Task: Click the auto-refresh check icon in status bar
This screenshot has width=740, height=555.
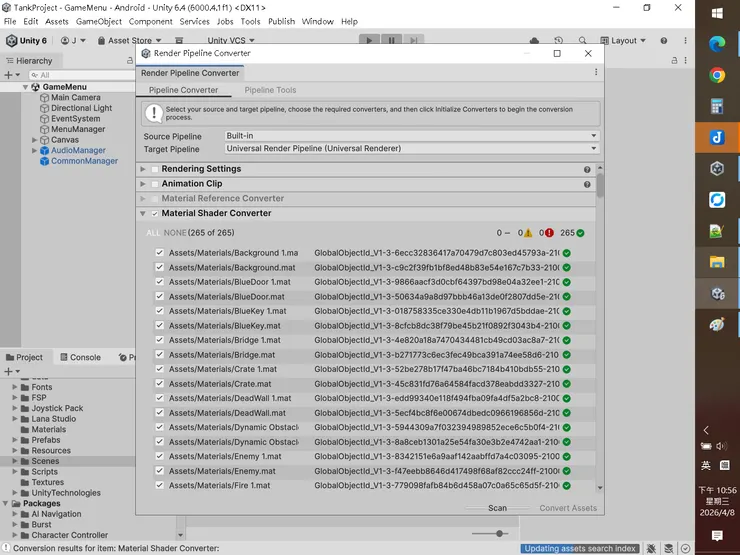Action: pos(685,548)
